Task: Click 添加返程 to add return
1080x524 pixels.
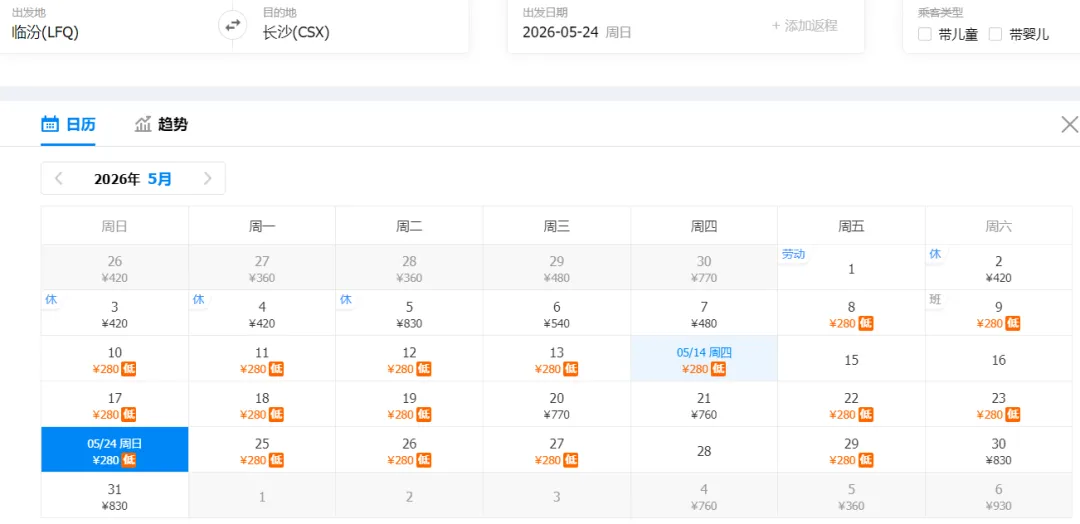Action: point(804,25)
